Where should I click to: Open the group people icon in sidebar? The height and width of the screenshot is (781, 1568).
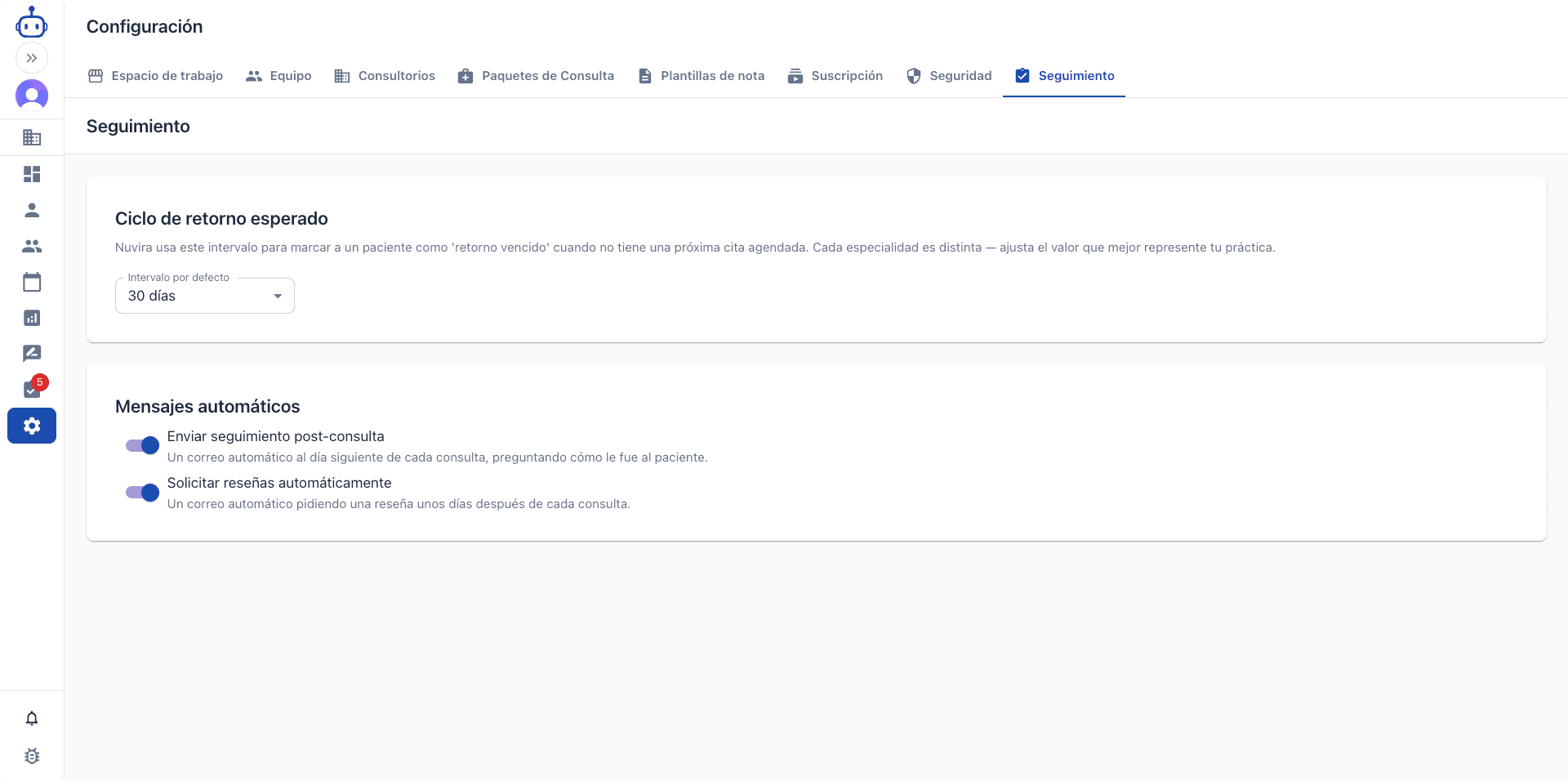point(32,246)
